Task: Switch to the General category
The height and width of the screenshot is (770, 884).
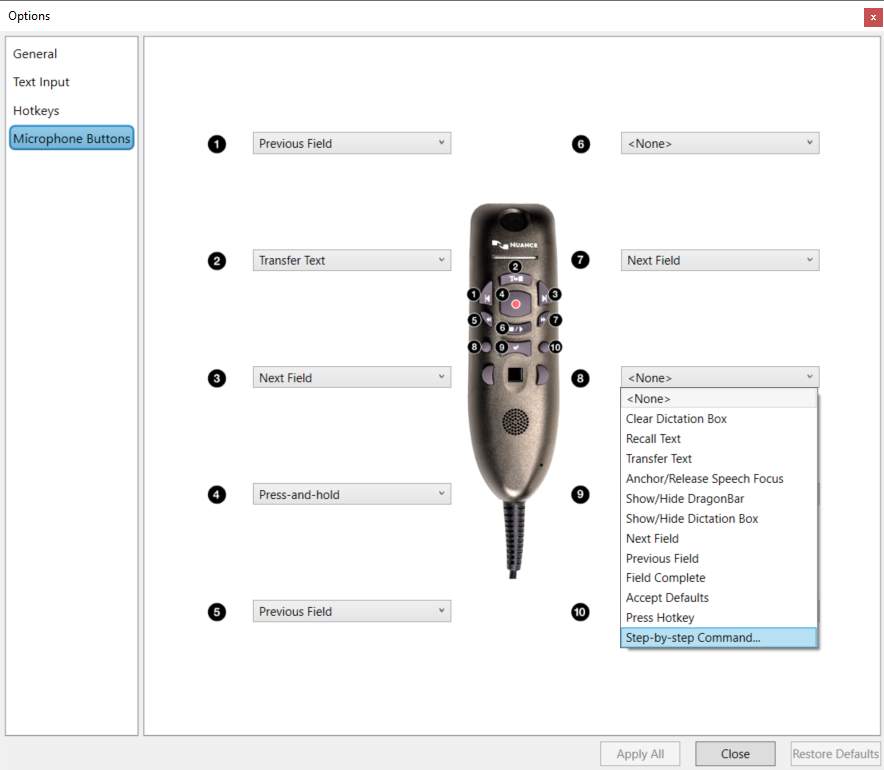Action: 35,54
